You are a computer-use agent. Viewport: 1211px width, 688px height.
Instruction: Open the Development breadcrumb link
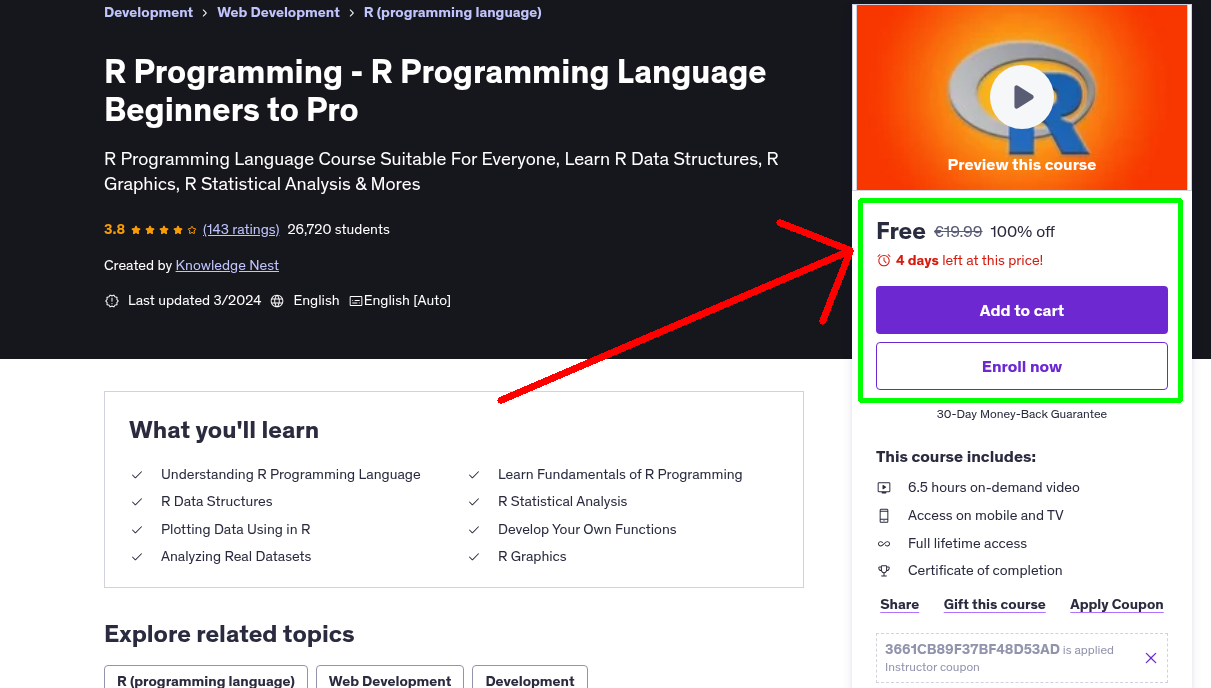pos(148,12)
